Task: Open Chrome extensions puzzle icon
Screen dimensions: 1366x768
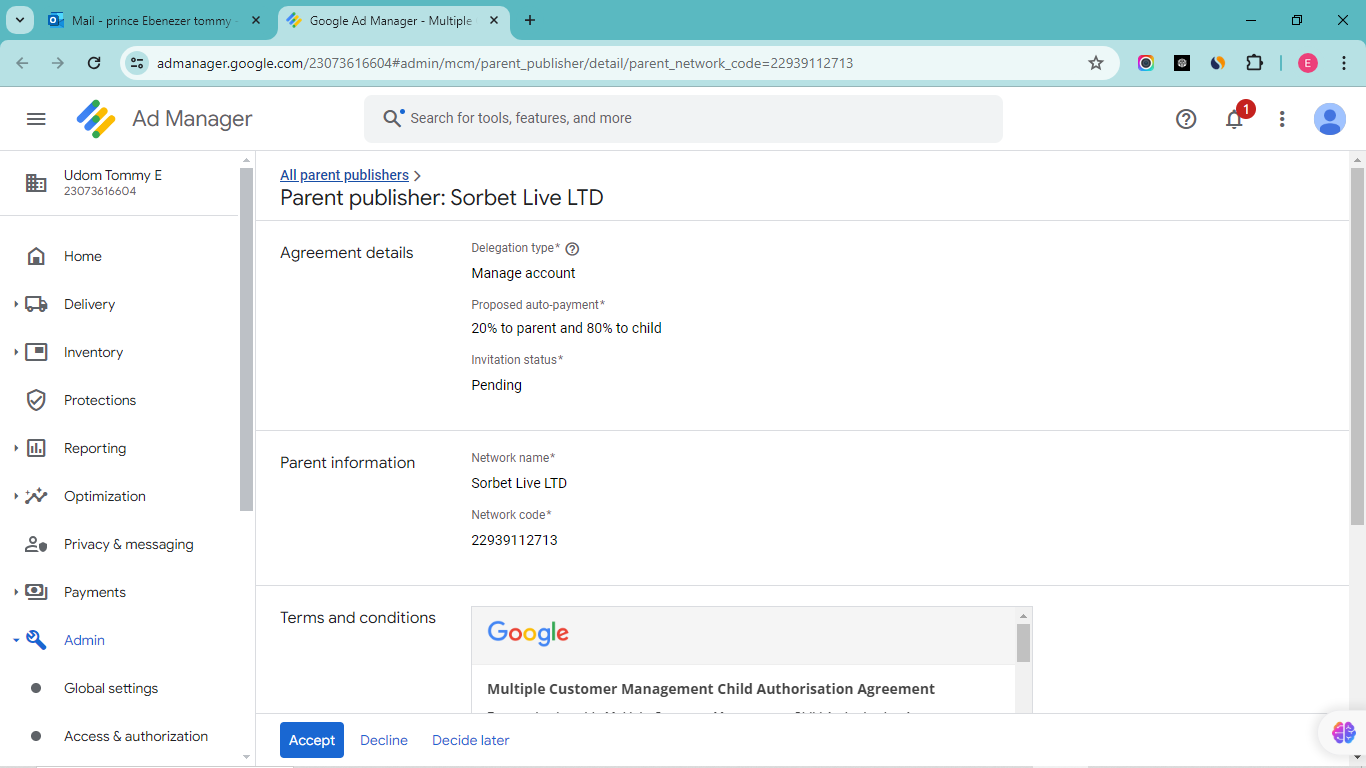Action: pos(1254,63)
